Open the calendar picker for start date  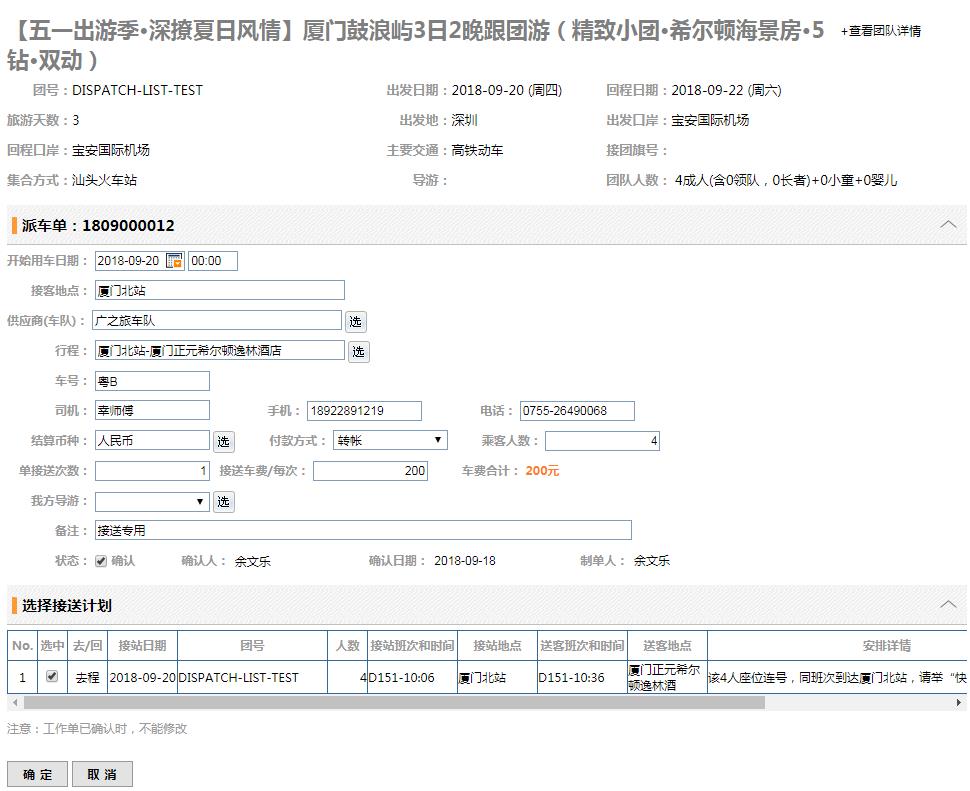pyautogui.click(x=175, y=261)
